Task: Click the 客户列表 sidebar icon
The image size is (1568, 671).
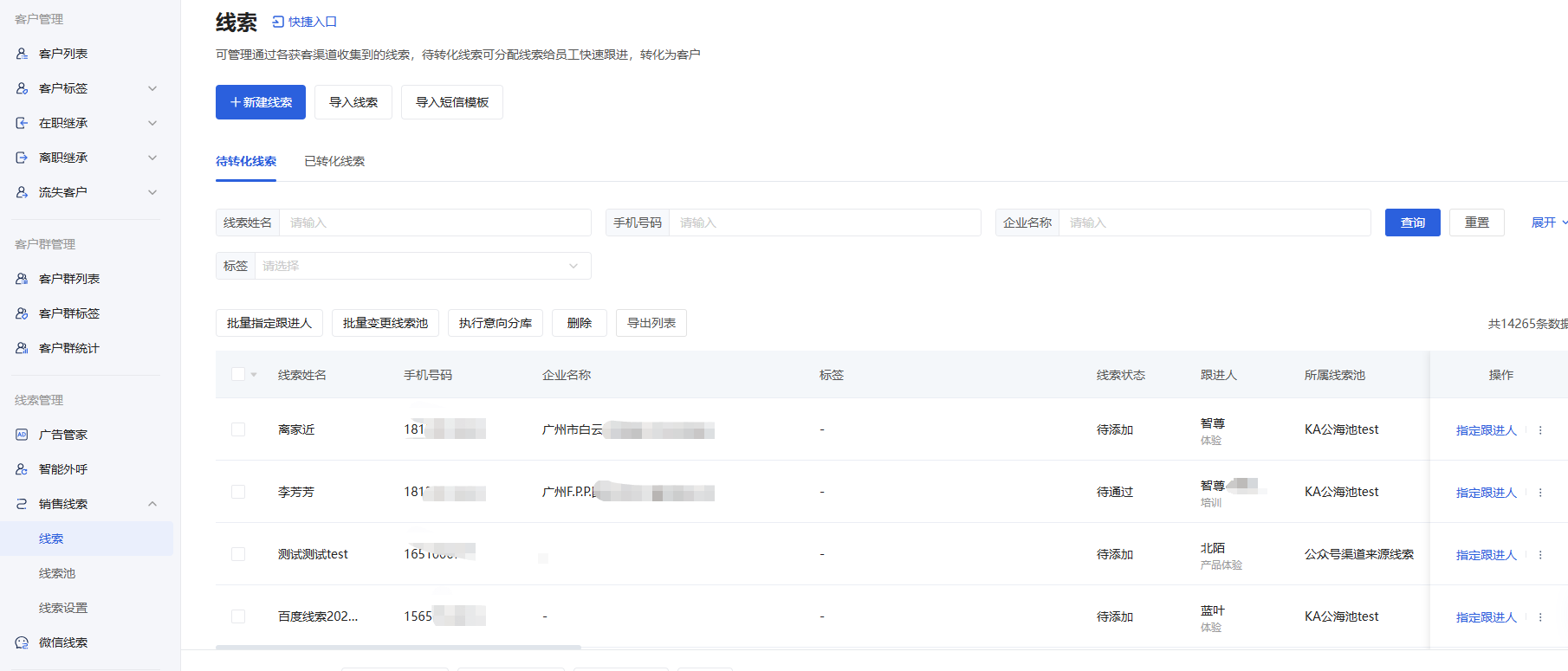Action: click(x=22, y=54)
